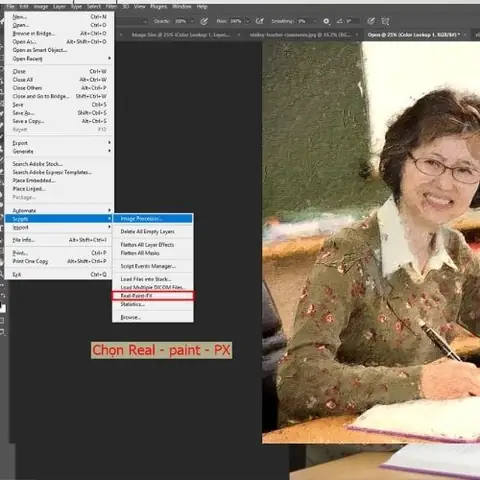480x480 pixels.
Task: Choose New... from File menu
Action: point(60,17)
